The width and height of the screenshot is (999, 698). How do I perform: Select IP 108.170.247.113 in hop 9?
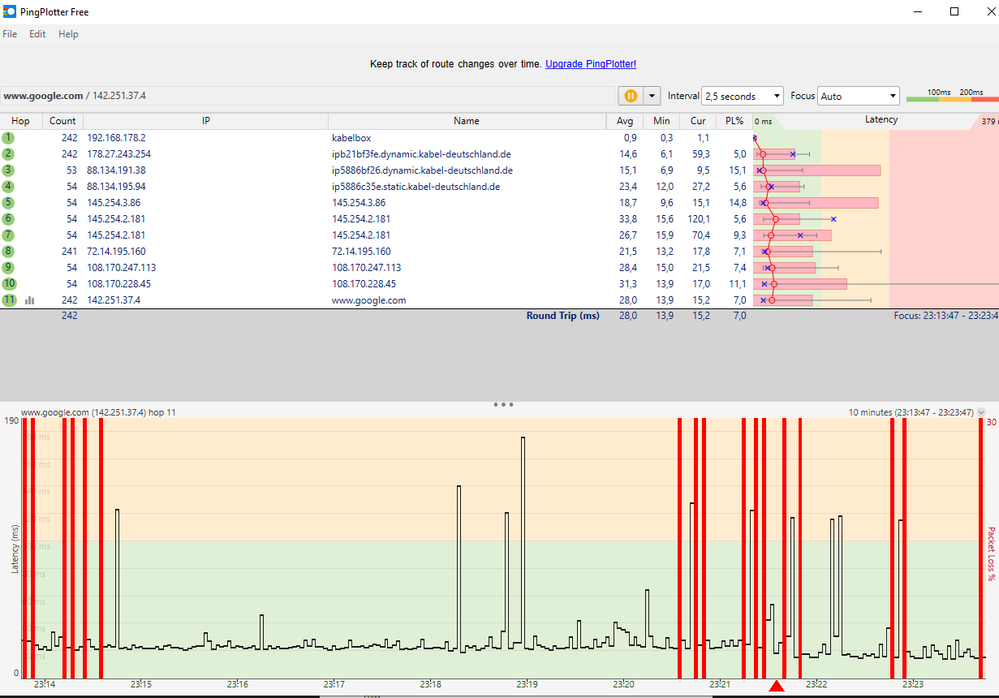tap(121, 268)
